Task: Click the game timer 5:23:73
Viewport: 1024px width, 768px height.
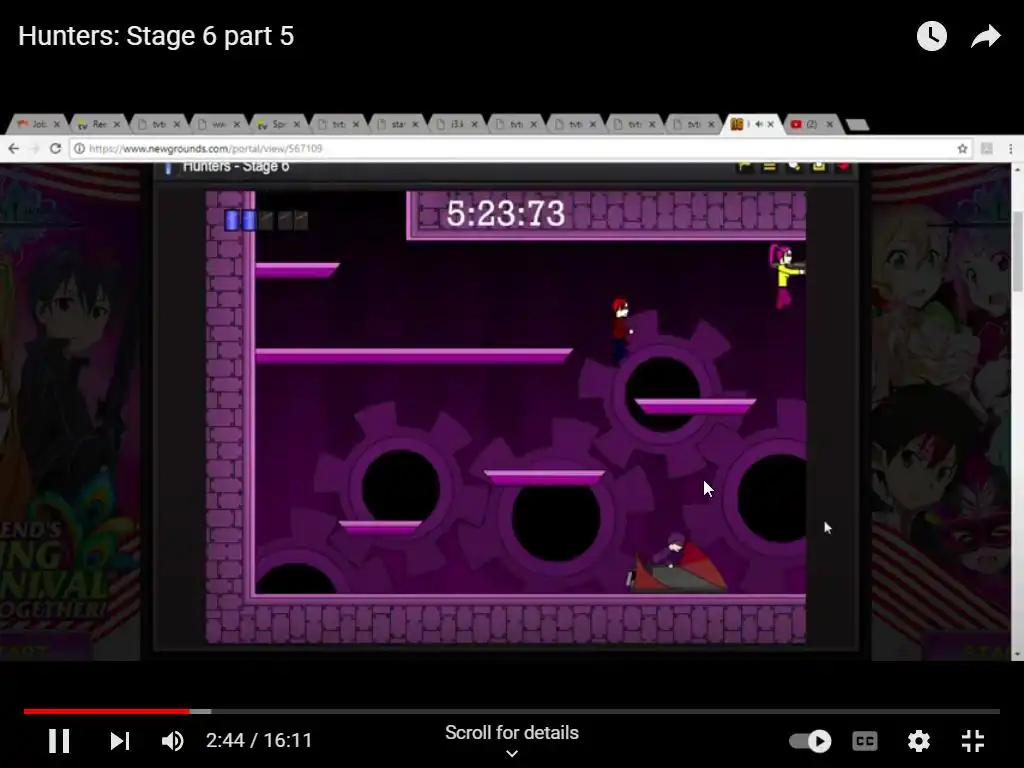Action: (505, 214)
